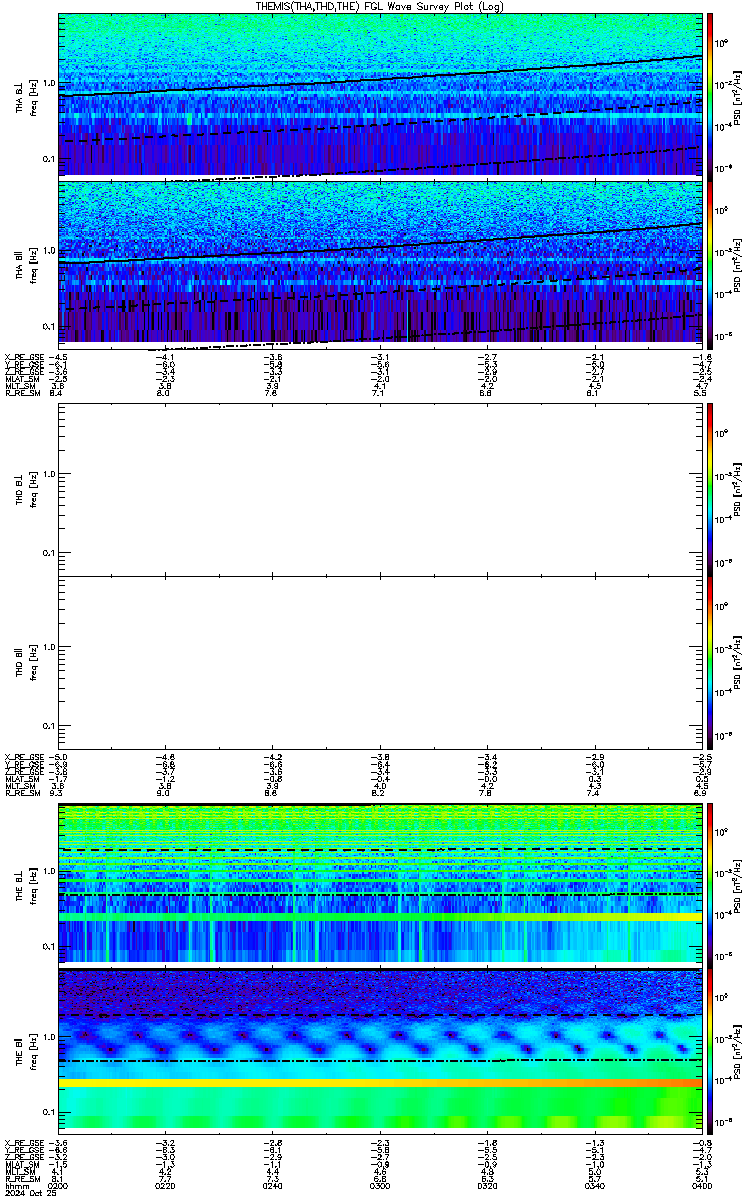750x1200 pixels.
Task: Click the yellow horizontal band in THE B-perpendicular panel
Action: tap(379, 916)
